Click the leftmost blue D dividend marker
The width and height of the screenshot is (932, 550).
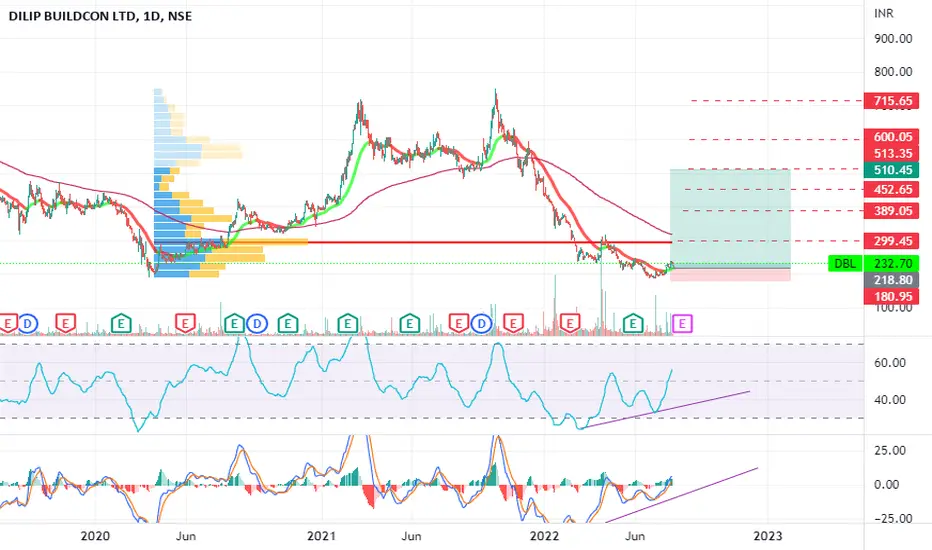pos(28,324)
